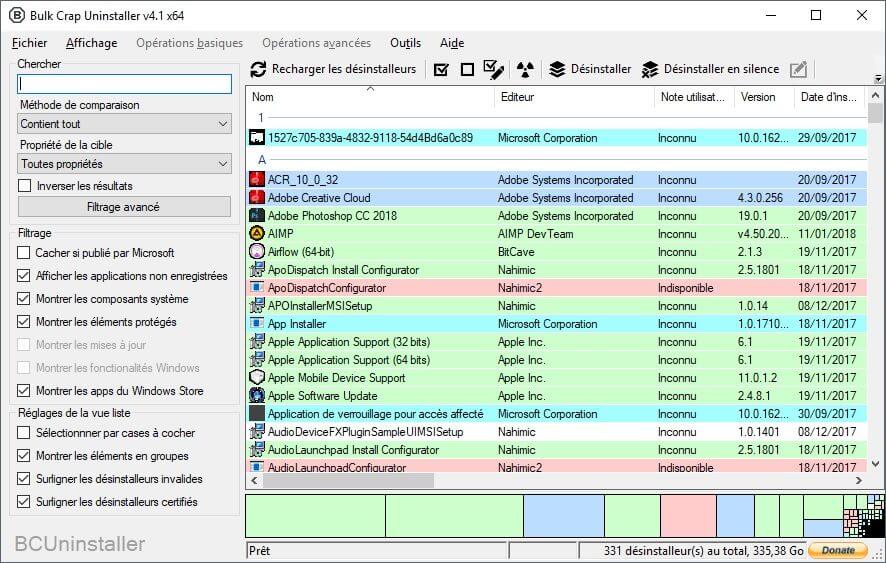Click the 1527c705 entry icon
Image resolution: width=886 pixels, height=563 pixels.
pyautogui.click(x=257, y=137)
